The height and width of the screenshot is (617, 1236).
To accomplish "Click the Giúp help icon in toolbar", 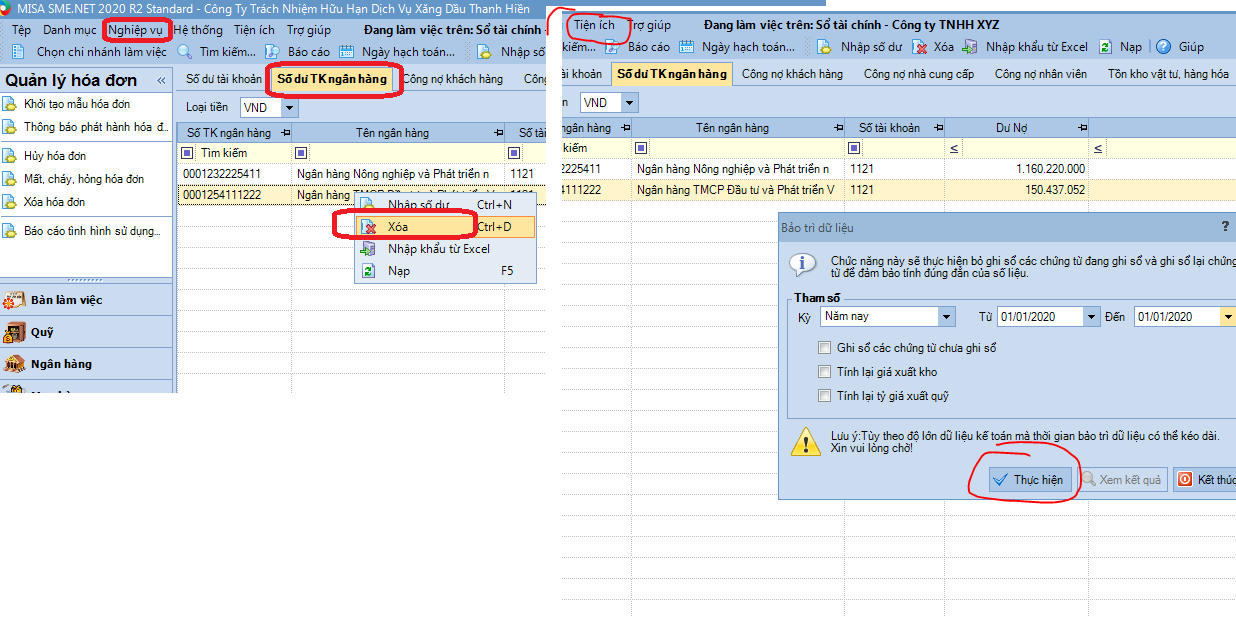I will pyautogui.click(x=1163, y=47).
